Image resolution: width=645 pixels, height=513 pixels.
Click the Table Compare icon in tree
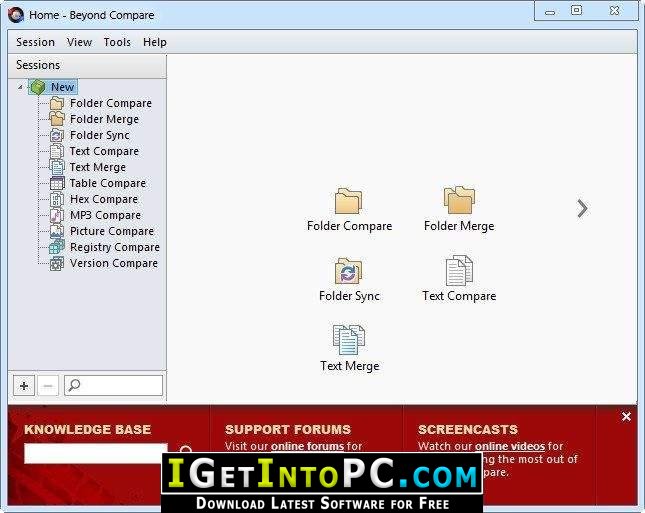[57, 183]
